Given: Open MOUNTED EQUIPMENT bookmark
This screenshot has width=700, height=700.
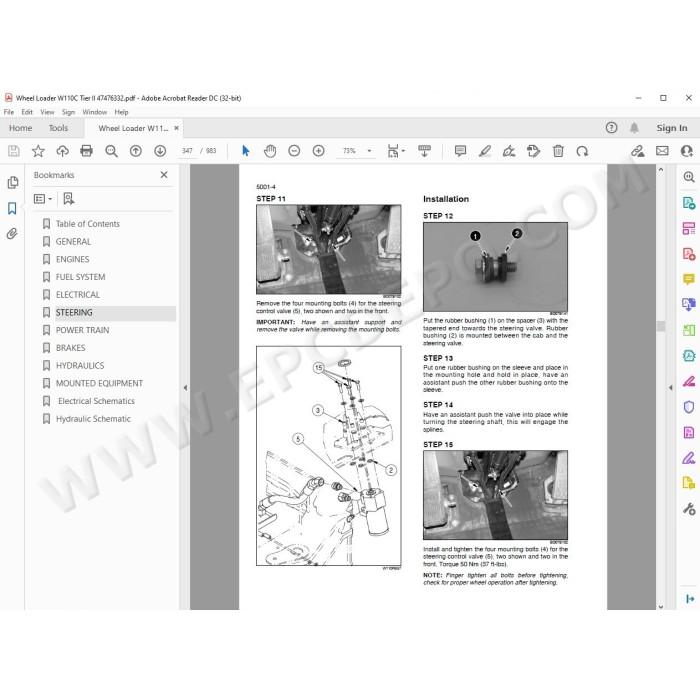Looking at the screenshot, I should (x=99, y=383).
